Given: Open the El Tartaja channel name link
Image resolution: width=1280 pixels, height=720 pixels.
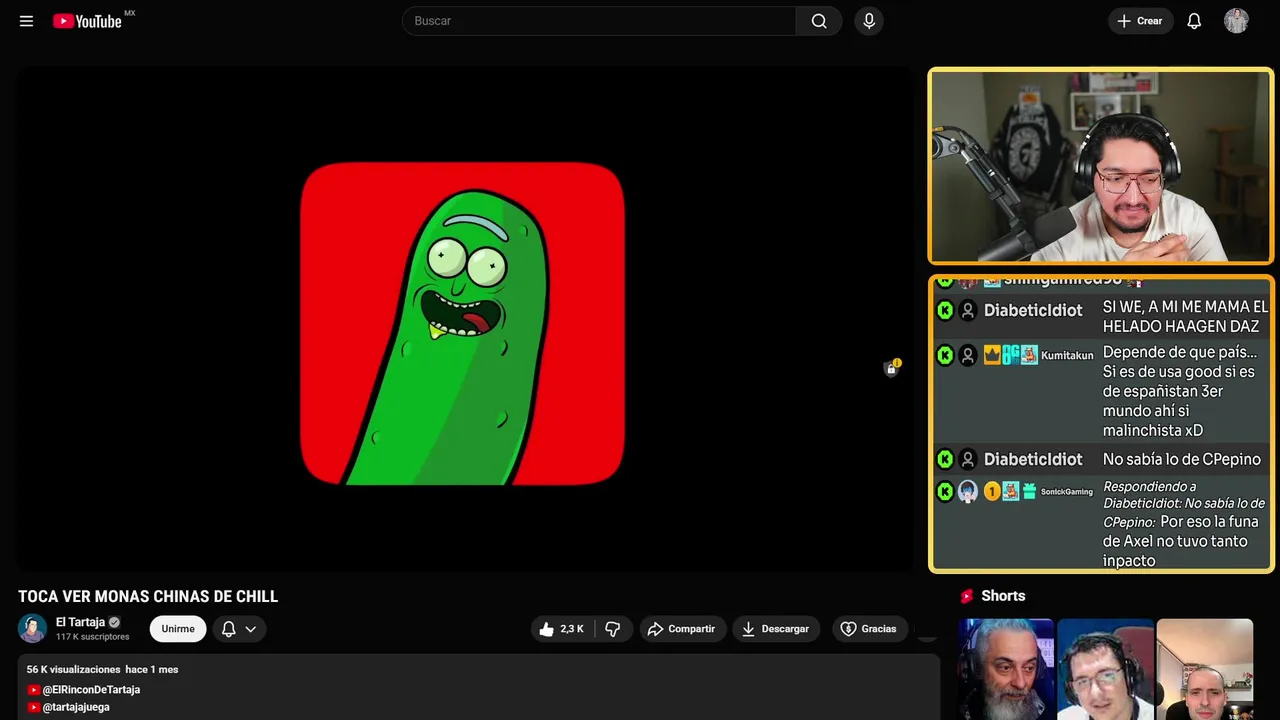Looking at the screenshot, I should click(80, 622).
